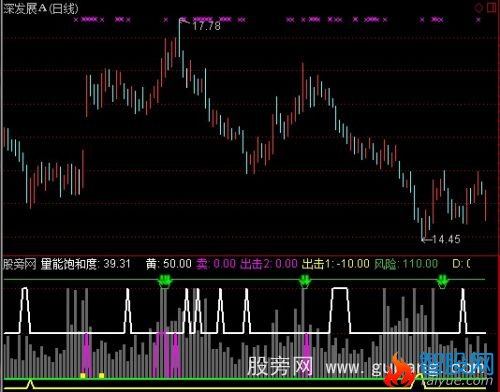Click the diamond icon at chart top-right
Viewport: 500px width, 392px height.
coord(479,8)
